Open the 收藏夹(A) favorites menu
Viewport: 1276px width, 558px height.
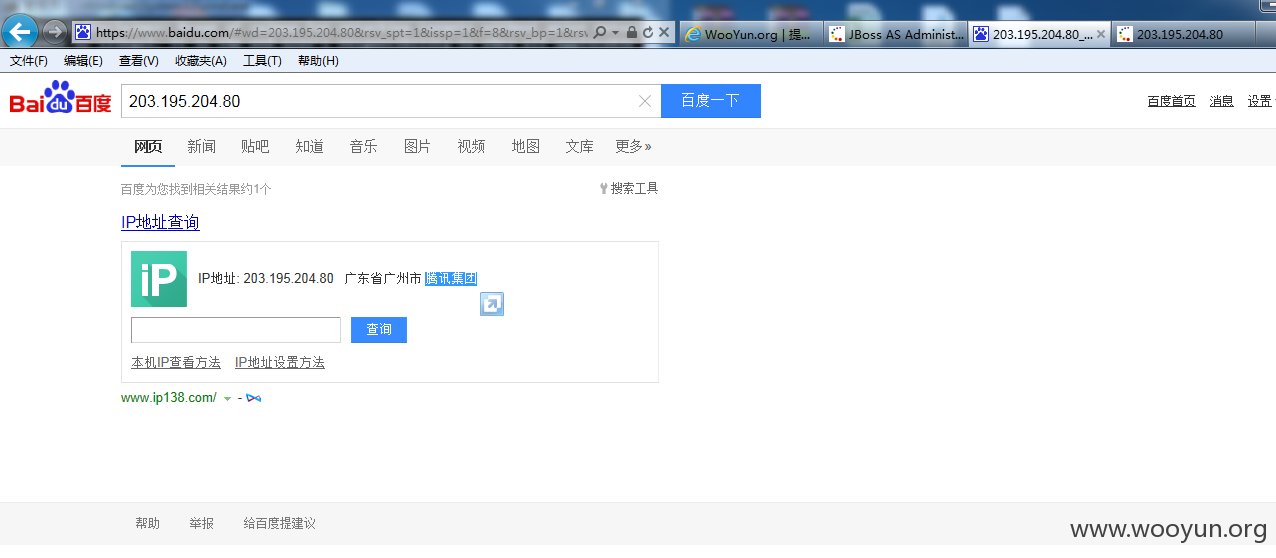pyautogui.click(x=200, y=61)
